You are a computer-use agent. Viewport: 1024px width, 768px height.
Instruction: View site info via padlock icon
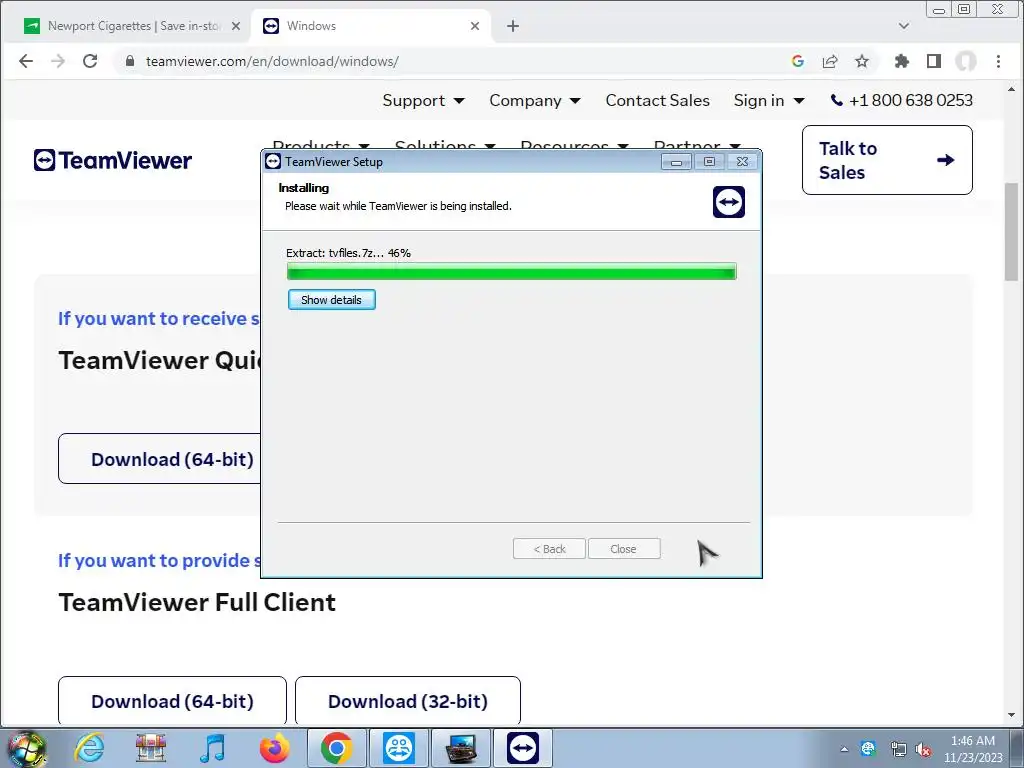coord(130,61)
